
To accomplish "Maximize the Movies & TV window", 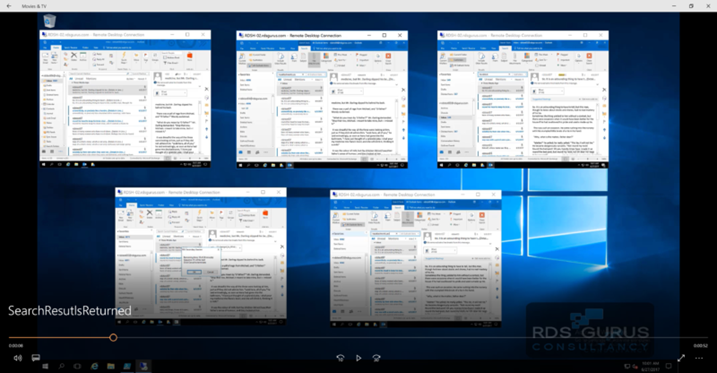I will pyautogui.click(x=691, y=6).
